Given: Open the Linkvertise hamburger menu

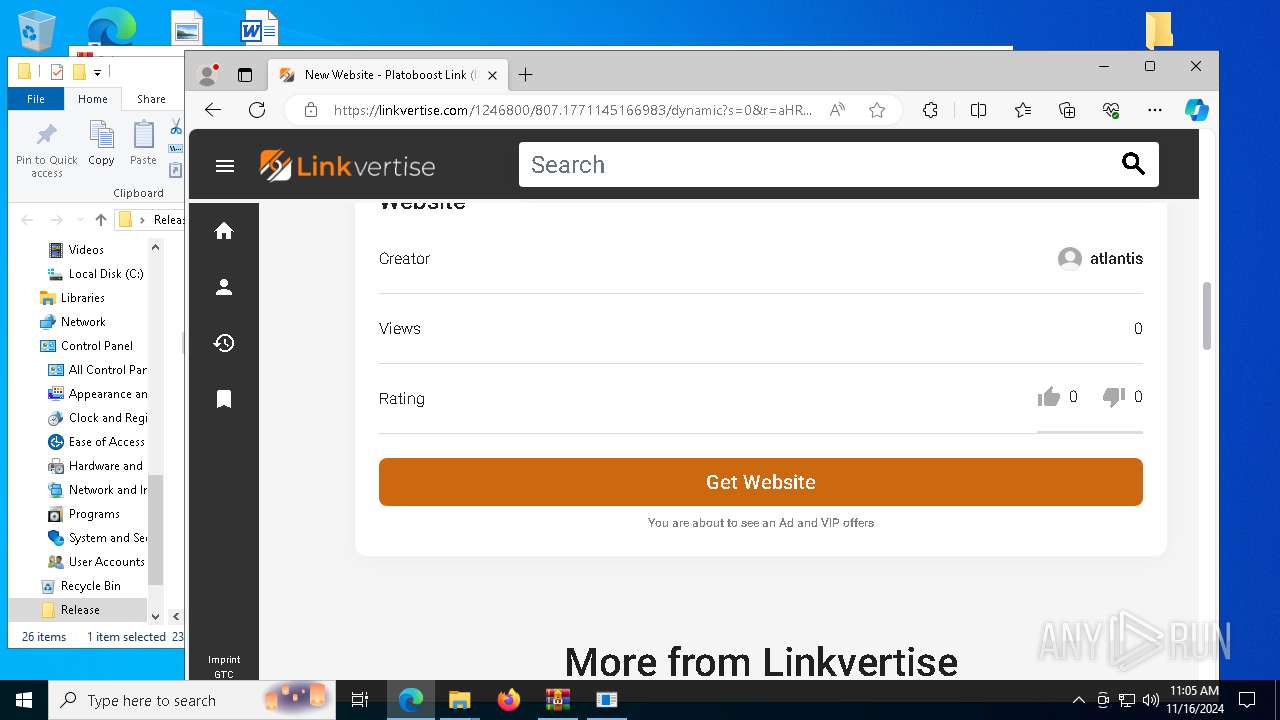Looking at the screenshot, I should tap(225, 166).
